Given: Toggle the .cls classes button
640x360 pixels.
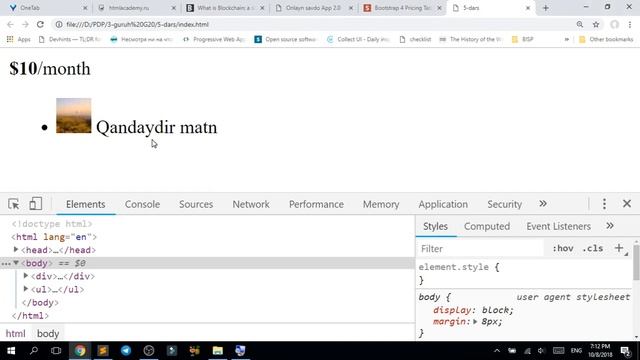Looking at the screenshot, I should tap(593, 248).
